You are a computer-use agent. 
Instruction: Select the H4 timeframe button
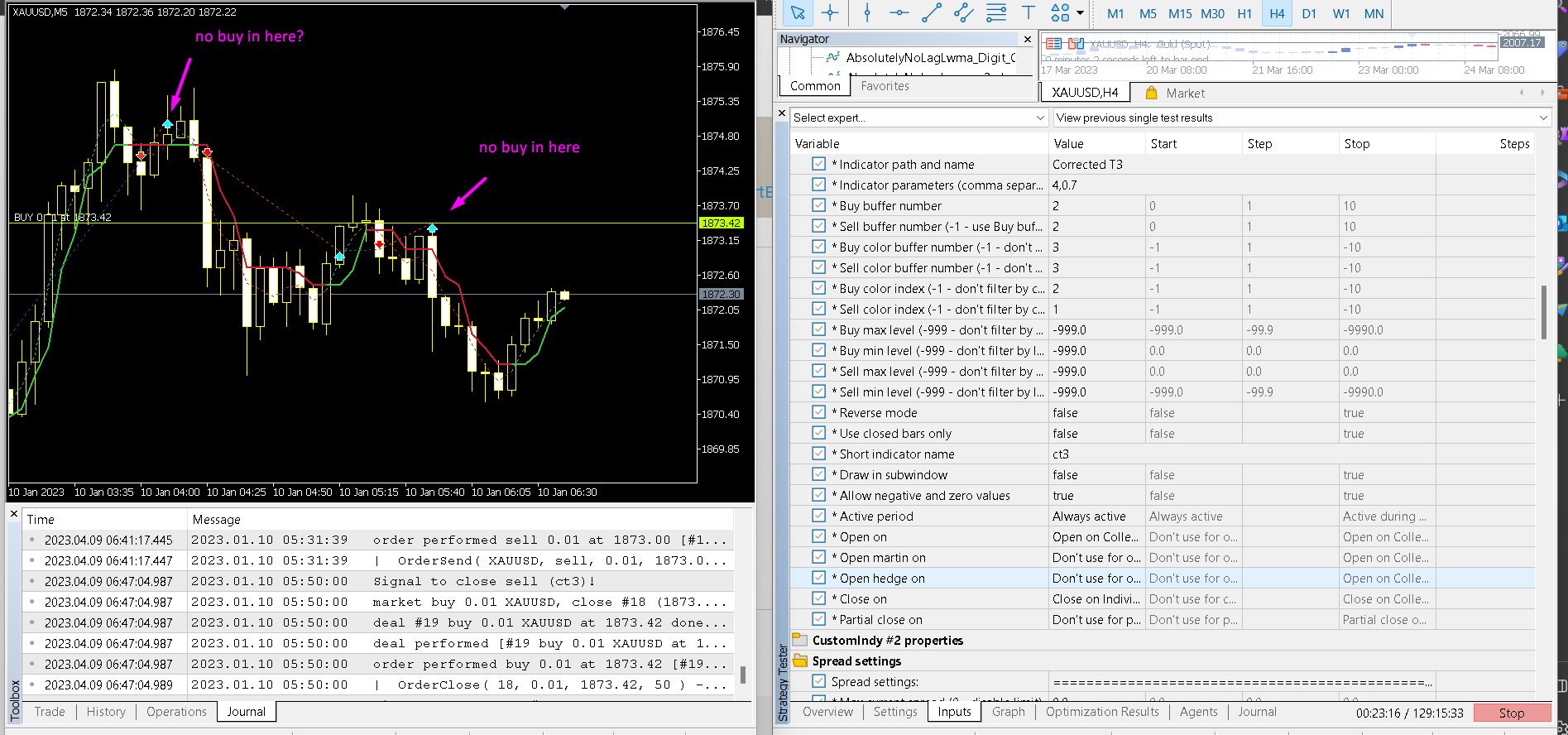1277,14
